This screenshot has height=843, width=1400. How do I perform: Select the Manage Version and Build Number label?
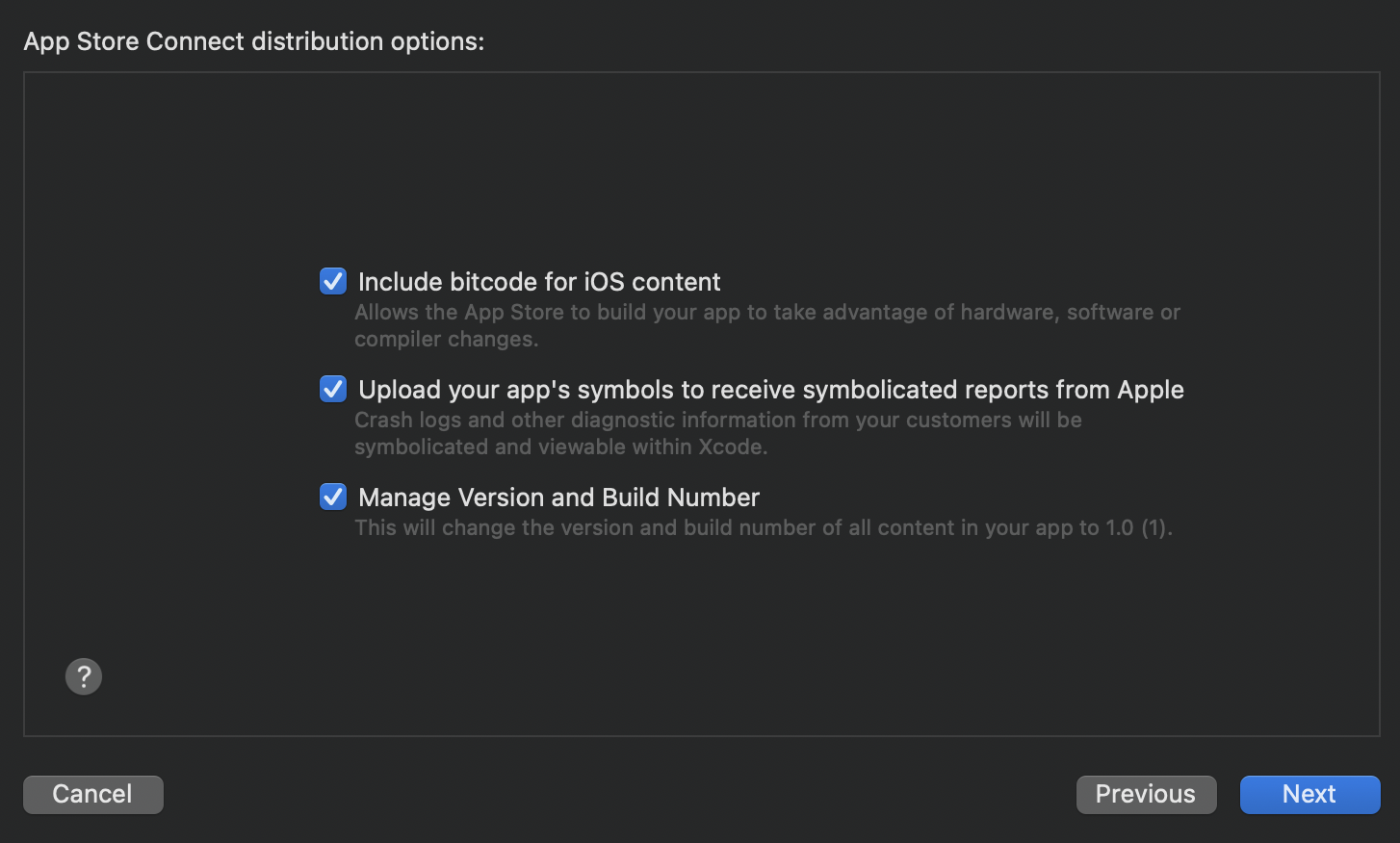tap(558, 497)
